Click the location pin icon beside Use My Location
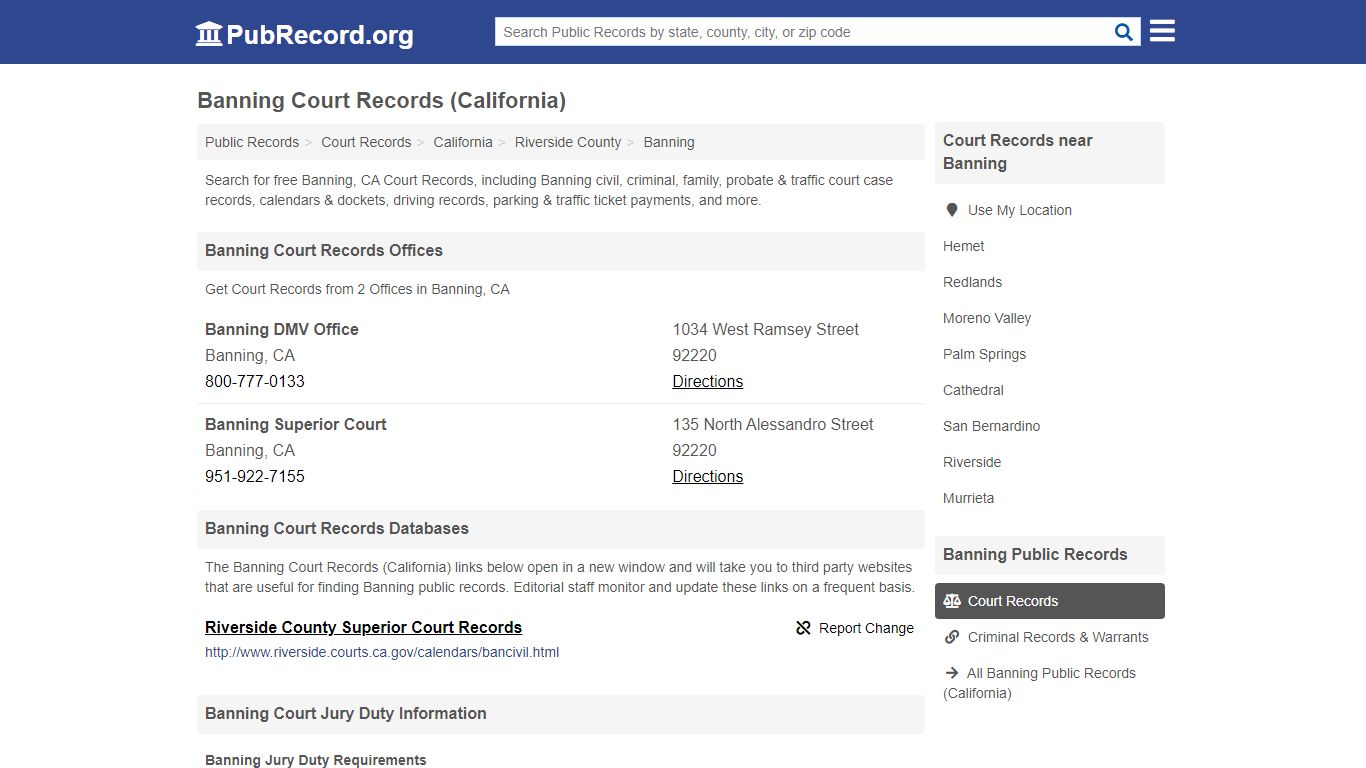1366x768 pixels. tap(952, 210)
